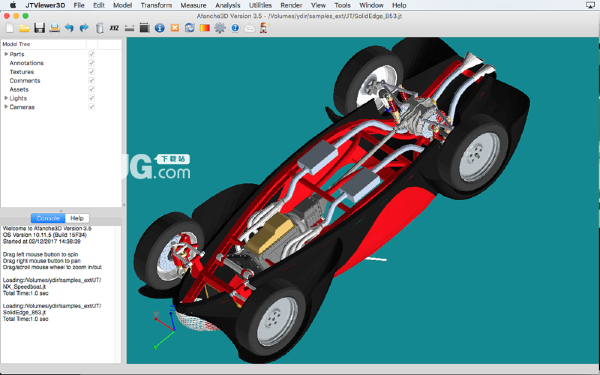This screenshot has width=600, height=375.
Task: Open the JTViewer3D application menu
Action: (45, 5)
